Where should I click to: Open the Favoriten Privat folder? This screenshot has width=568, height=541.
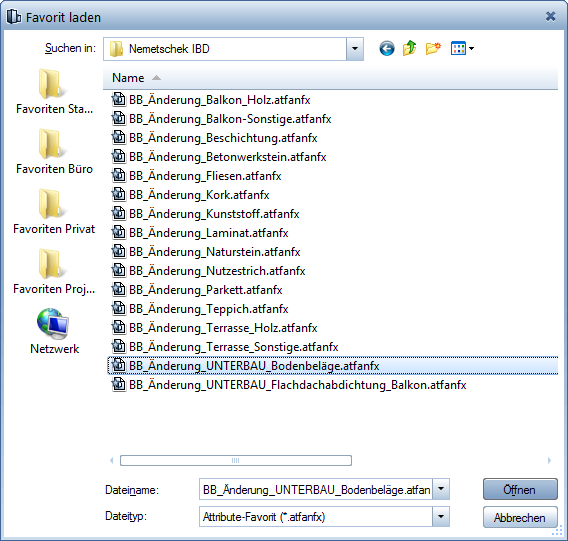pos(54,211)
